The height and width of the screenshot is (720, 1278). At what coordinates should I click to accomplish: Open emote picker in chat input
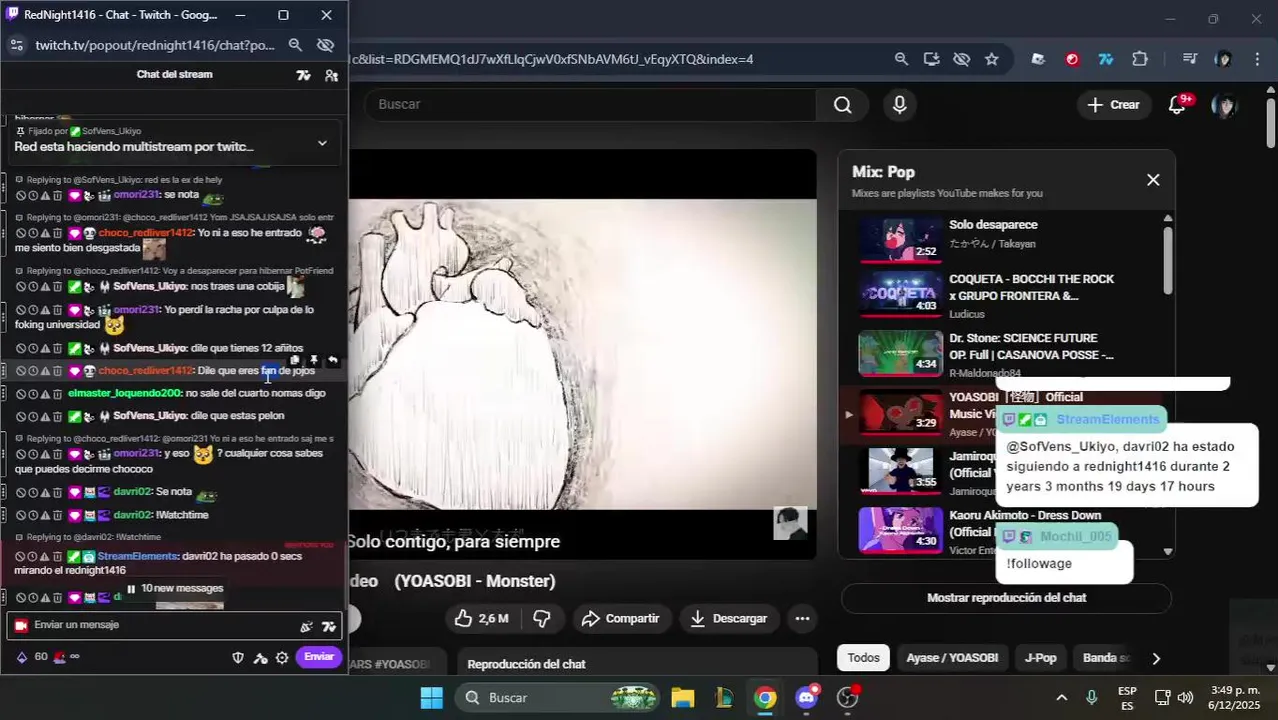click(x=306, y=627)
